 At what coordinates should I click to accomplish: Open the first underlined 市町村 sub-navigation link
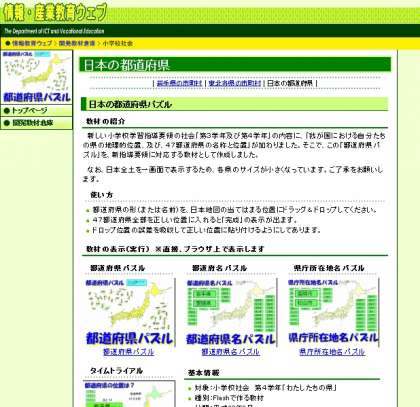(x=179, y=83)
